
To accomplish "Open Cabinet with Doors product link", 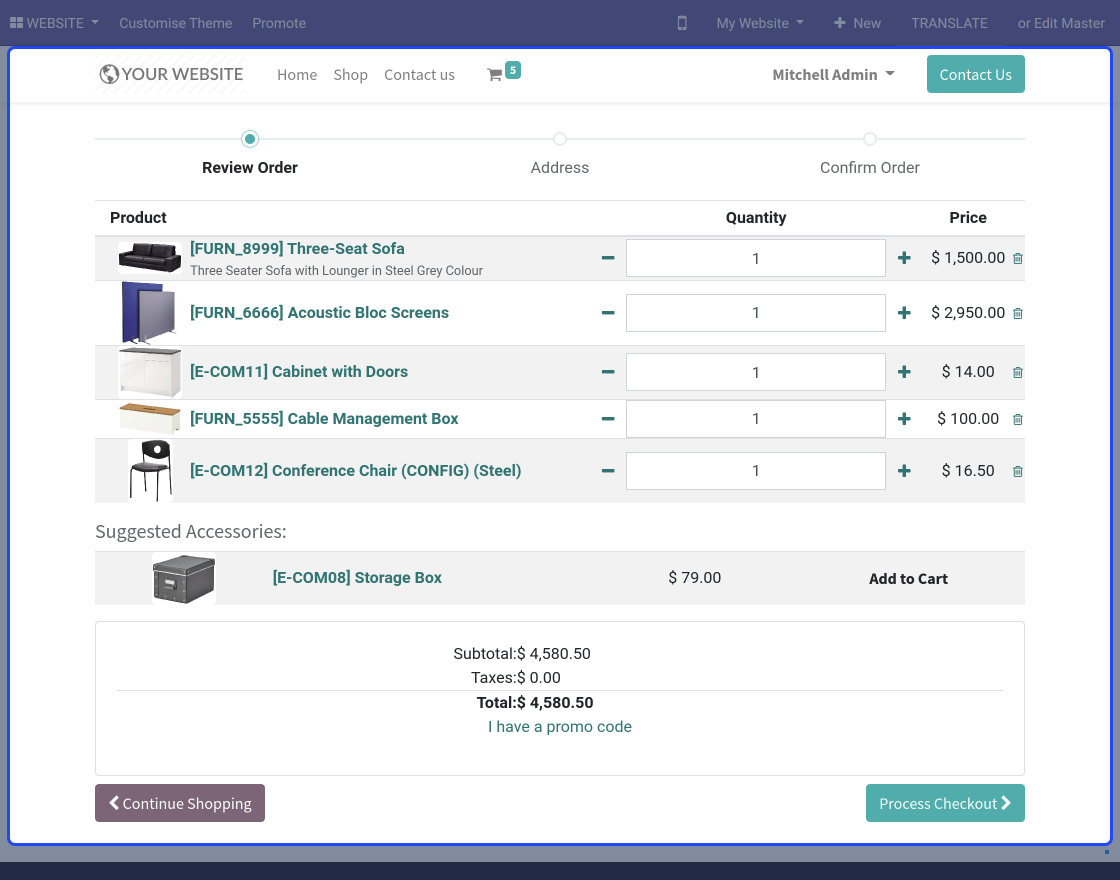I will click(299, 371).
